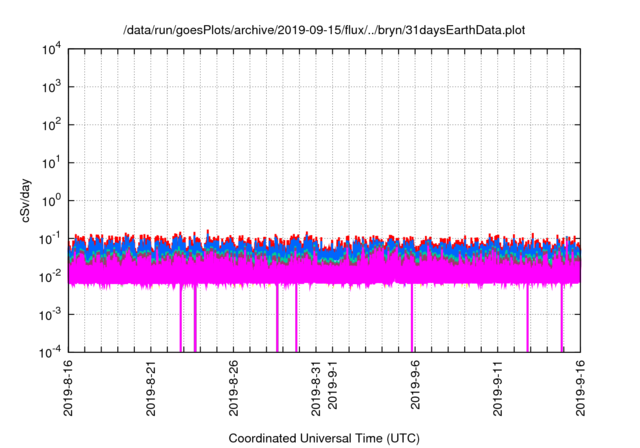The image size is (640, 448).
Task: Click the 10^-3 y-axis tick label
Action: click(50, 315)
